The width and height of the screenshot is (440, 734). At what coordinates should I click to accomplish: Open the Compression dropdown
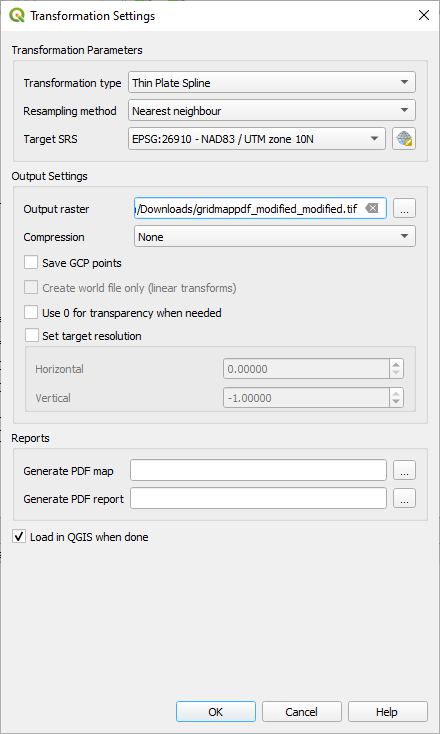[x=275, y=237]
